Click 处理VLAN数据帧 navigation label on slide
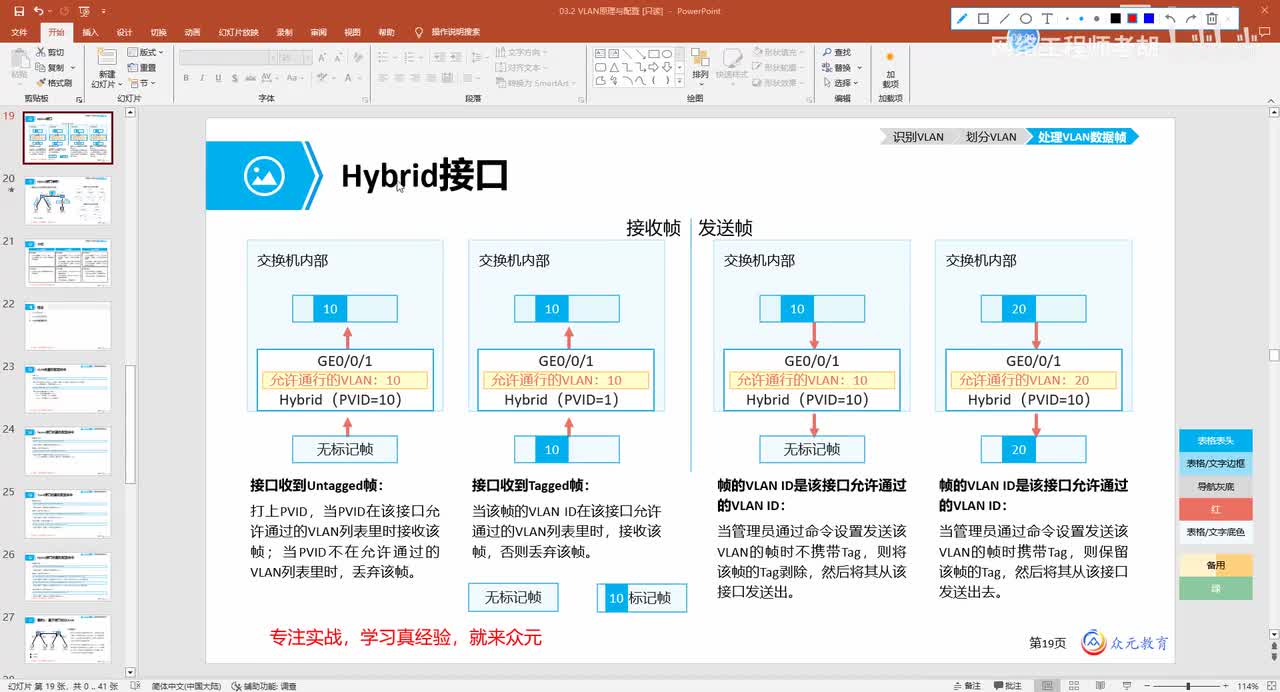This screenshot has width=1280, height=692. click(1082, 137)
